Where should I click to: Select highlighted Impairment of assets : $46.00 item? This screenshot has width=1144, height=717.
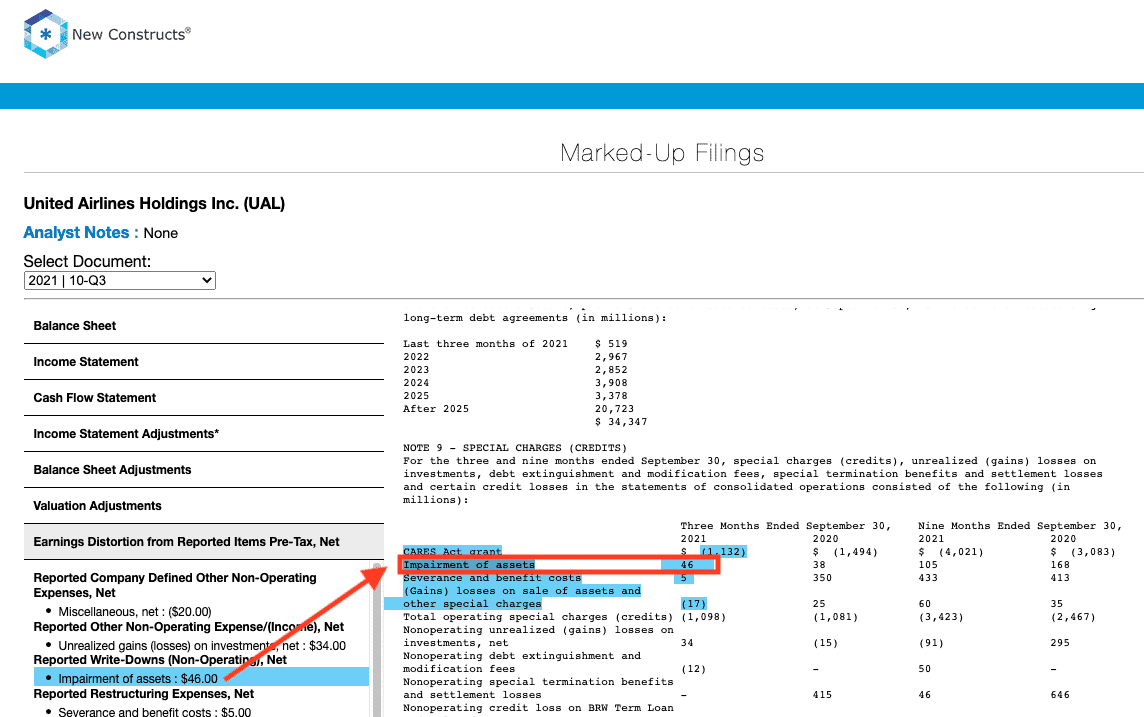click(x=201, y=678)
